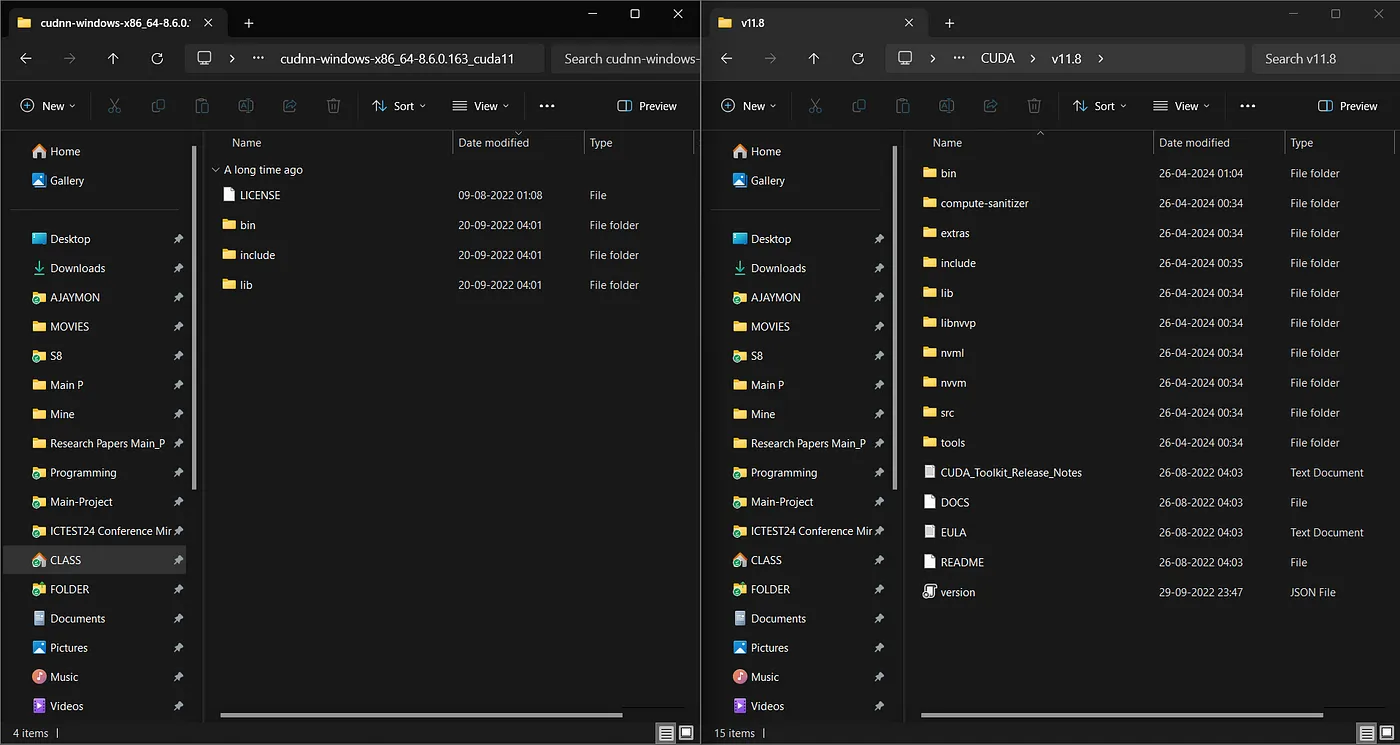Viewport: 1400px width, 745px height.
Task: Click horizontal scrollbar in cudnn file list
Action: click(x=421, y=715)
